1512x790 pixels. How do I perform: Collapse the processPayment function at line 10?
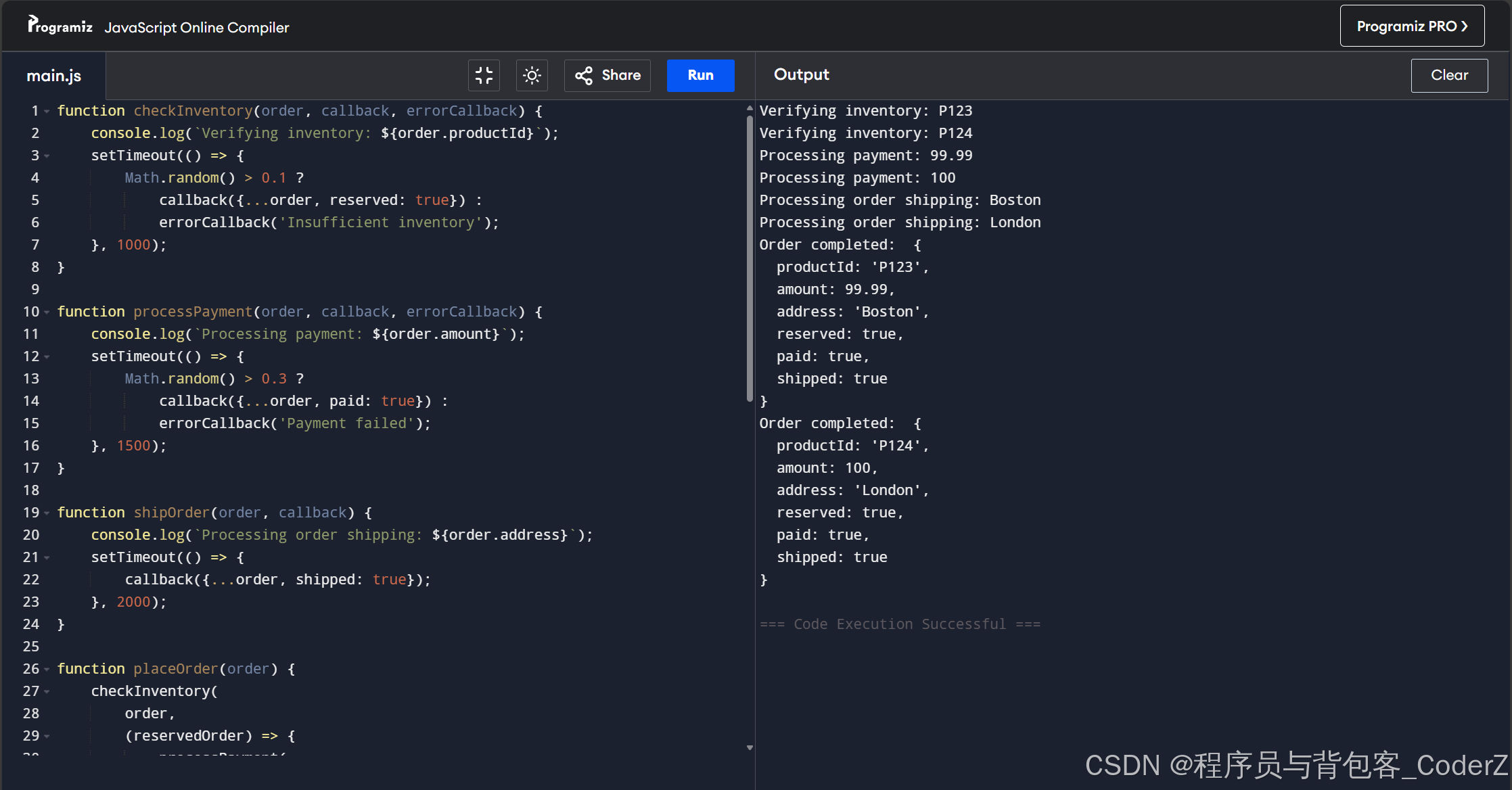[47, 312]
